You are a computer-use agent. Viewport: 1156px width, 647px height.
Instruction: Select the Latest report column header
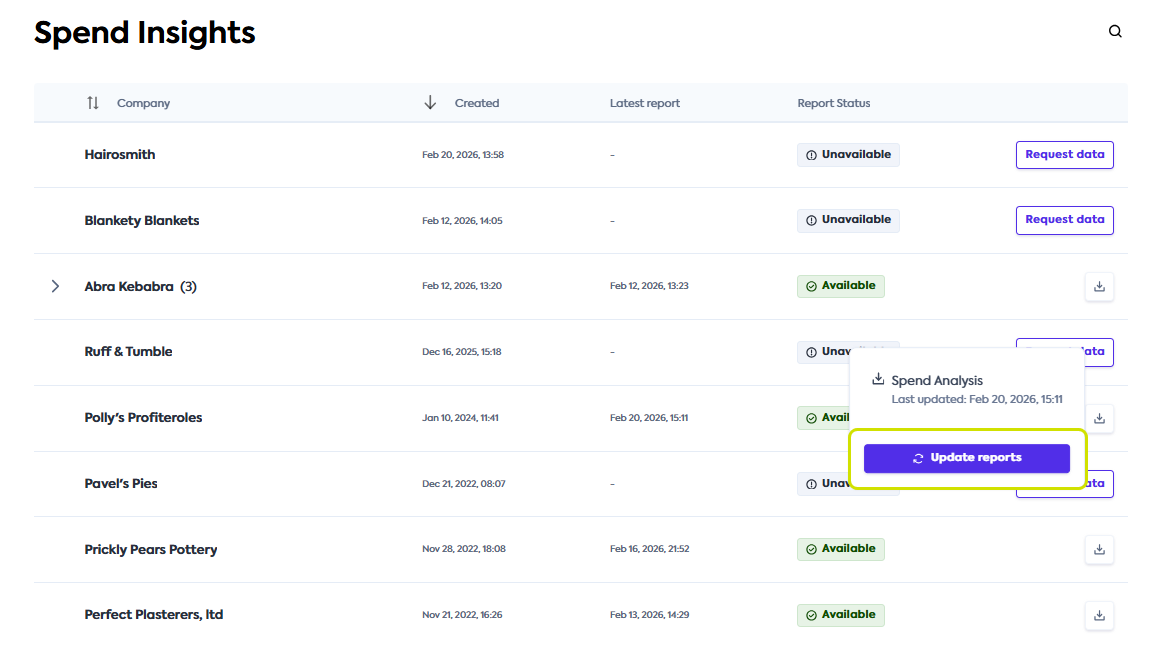644,103
